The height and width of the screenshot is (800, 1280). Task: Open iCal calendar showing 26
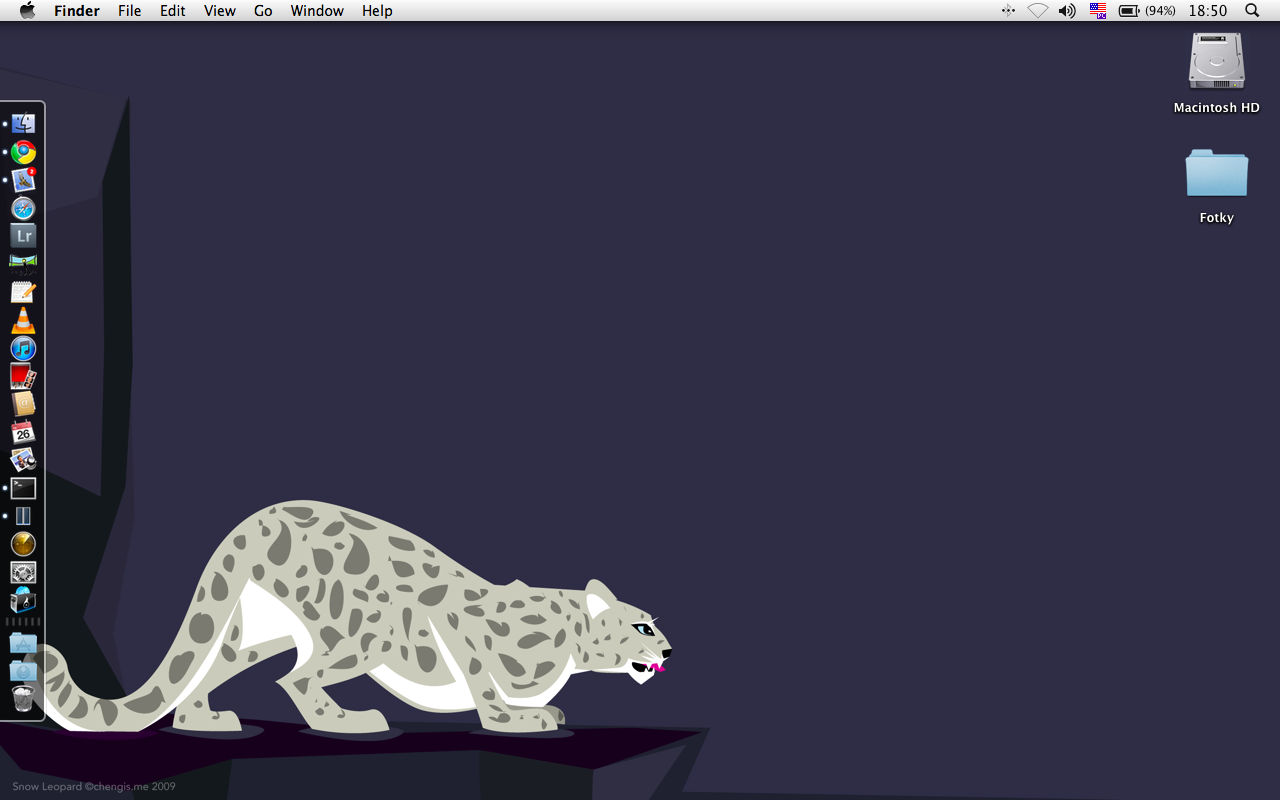[x=23, y=432]
